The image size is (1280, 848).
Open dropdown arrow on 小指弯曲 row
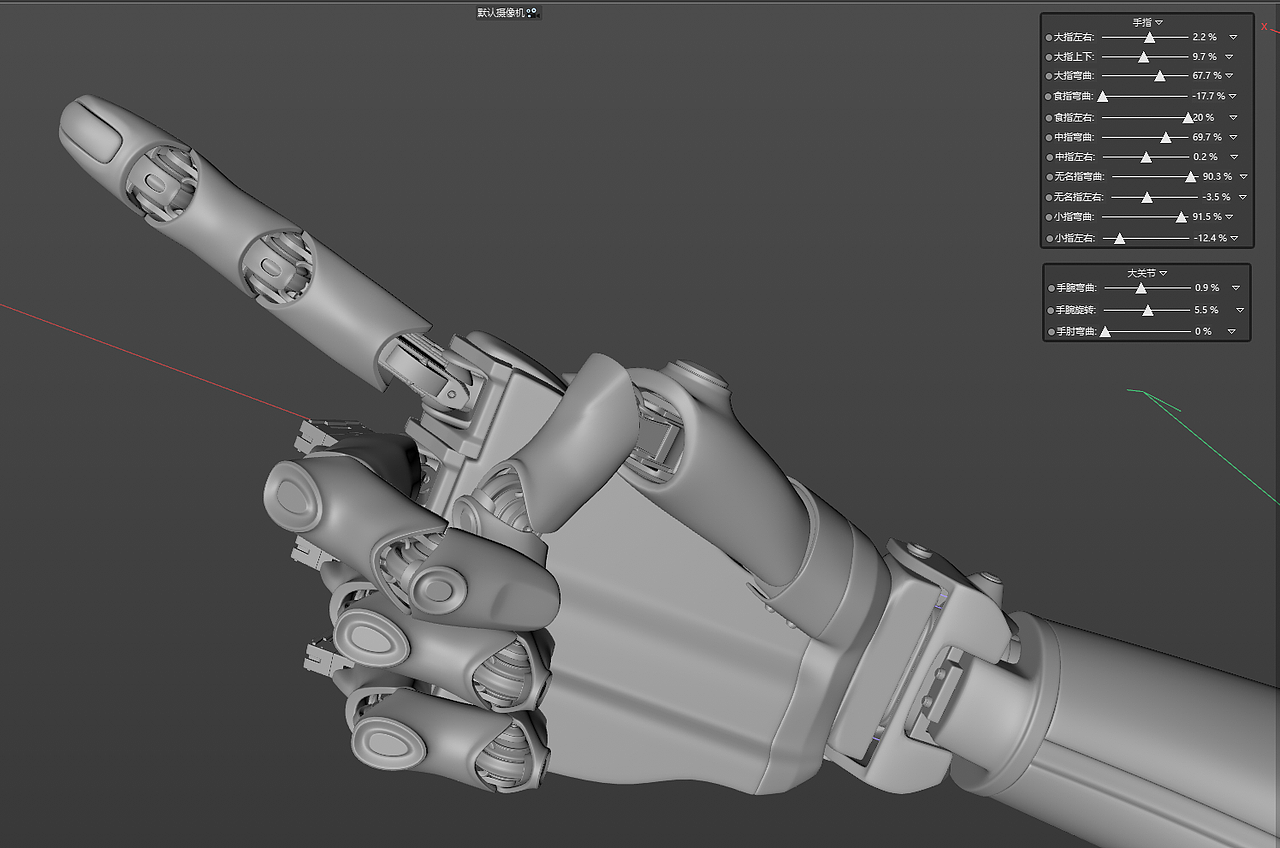point(1230,217)
